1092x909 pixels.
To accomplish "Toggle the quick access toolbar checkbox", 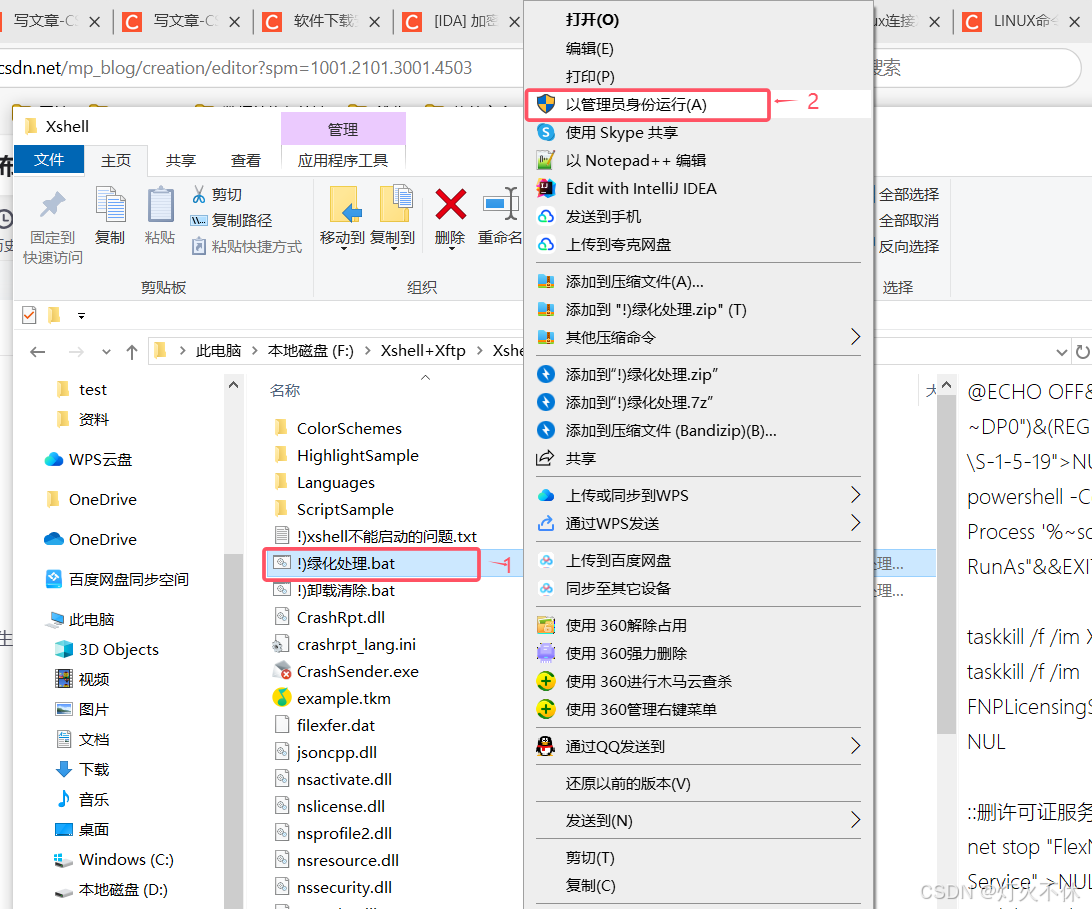I will [x=29, y=315].
